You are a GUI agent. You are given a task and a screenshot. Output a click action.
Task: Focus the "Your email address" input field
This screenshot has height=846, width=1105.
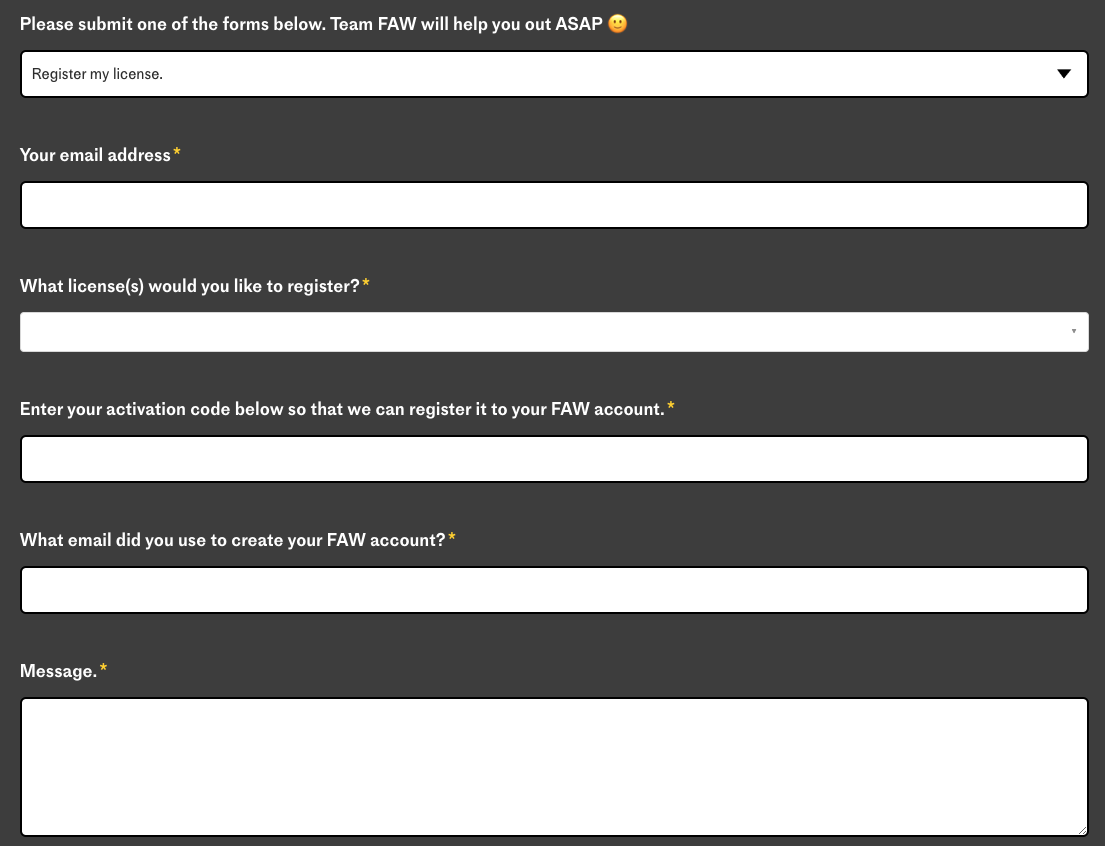pos(554,205)
